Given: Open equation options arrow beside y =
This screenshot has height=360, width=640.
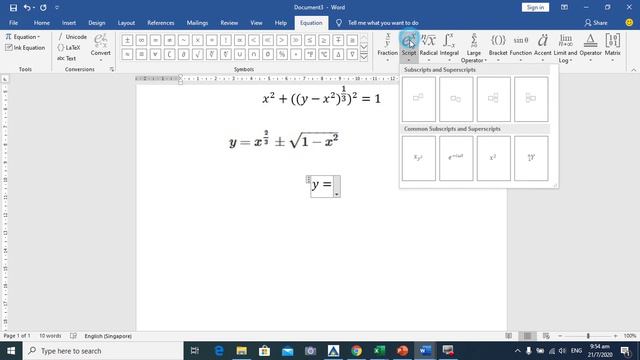Looking at the screenshot, I should [x=337, y=187].
